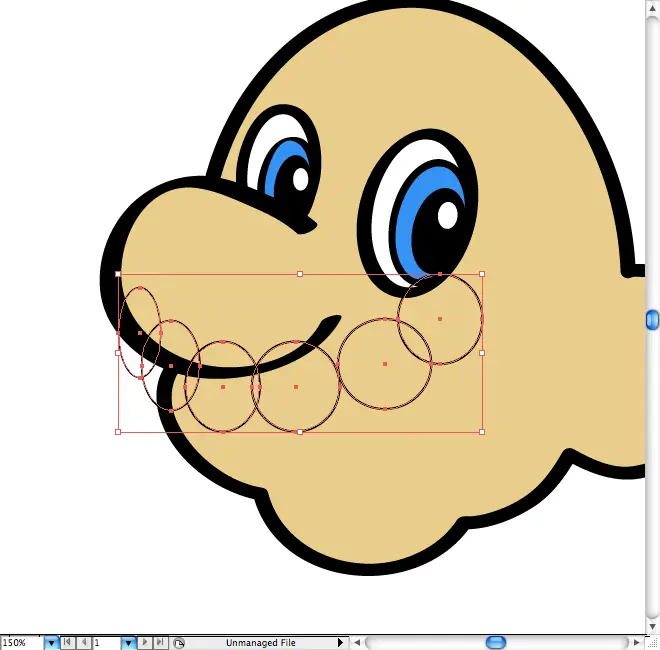Screen dimensions: 660x650
Task: Click the bottom-right bounding box handle
Action: click(x=482, y=432)
